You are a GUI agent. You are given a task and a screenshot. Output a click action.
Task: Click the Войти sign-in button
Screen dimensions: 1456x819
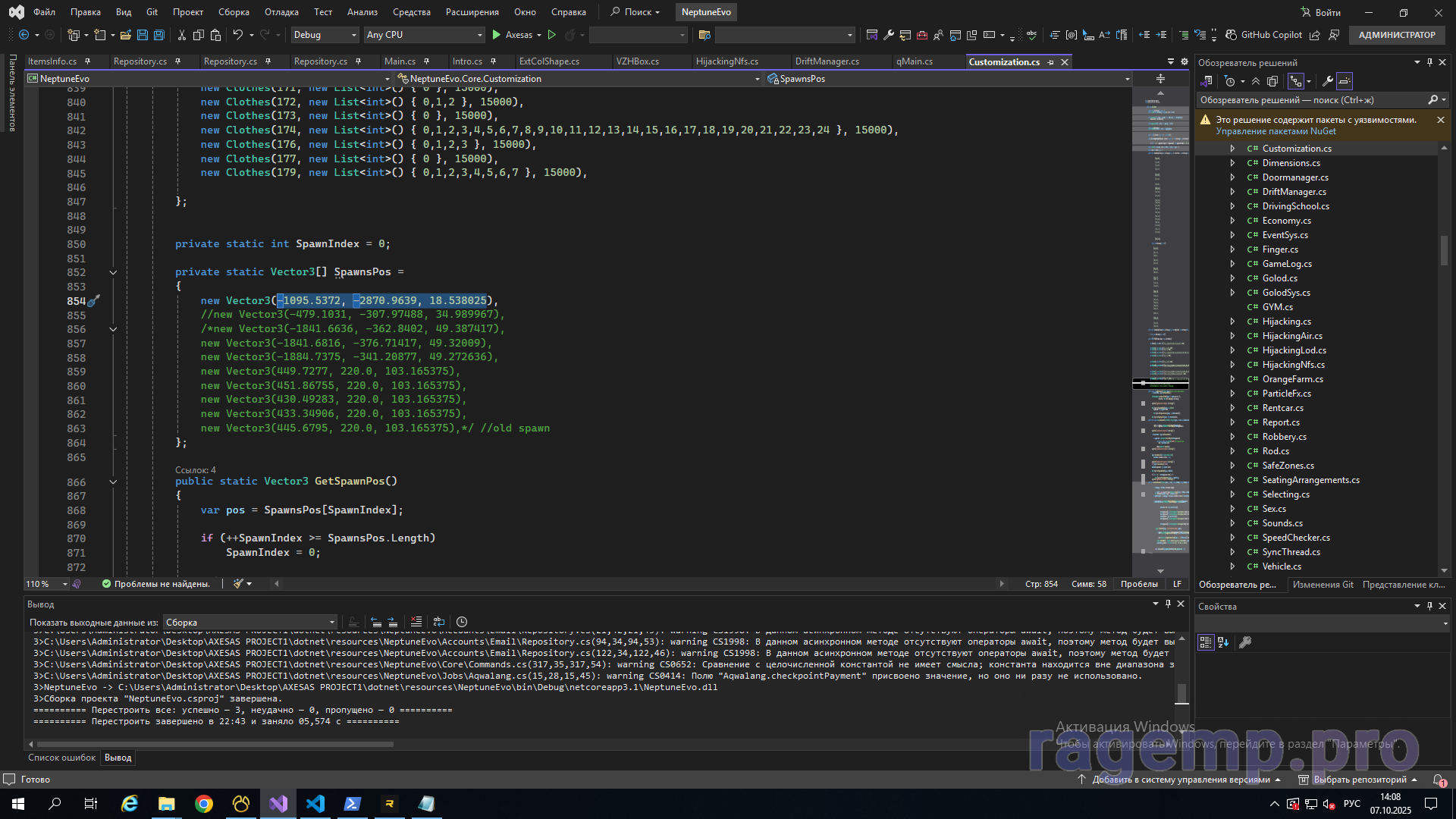click(1321, 12)
